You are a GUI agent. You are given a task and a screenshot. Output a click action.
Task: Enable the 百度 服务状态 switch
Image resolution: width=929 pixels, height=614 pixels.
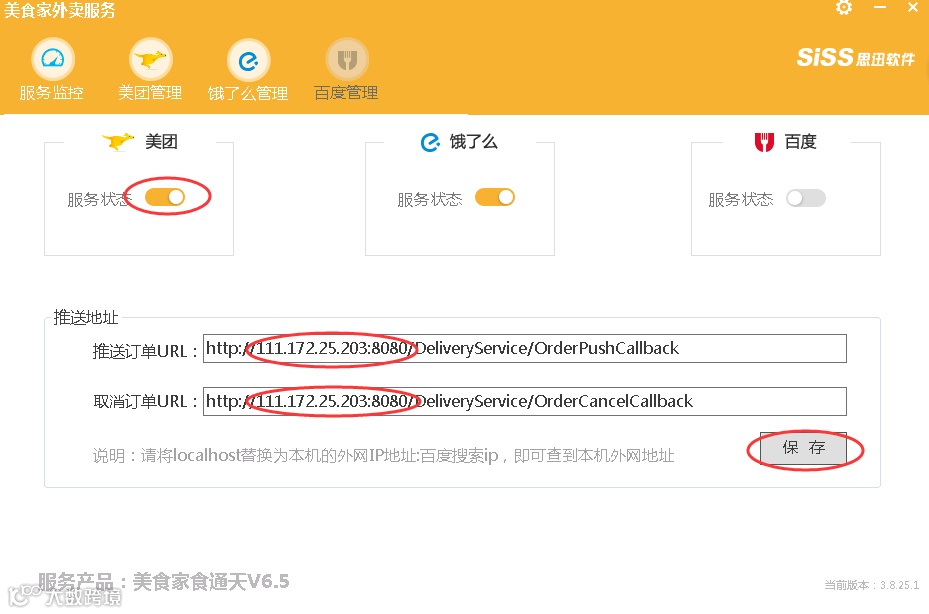pos(805,198)
